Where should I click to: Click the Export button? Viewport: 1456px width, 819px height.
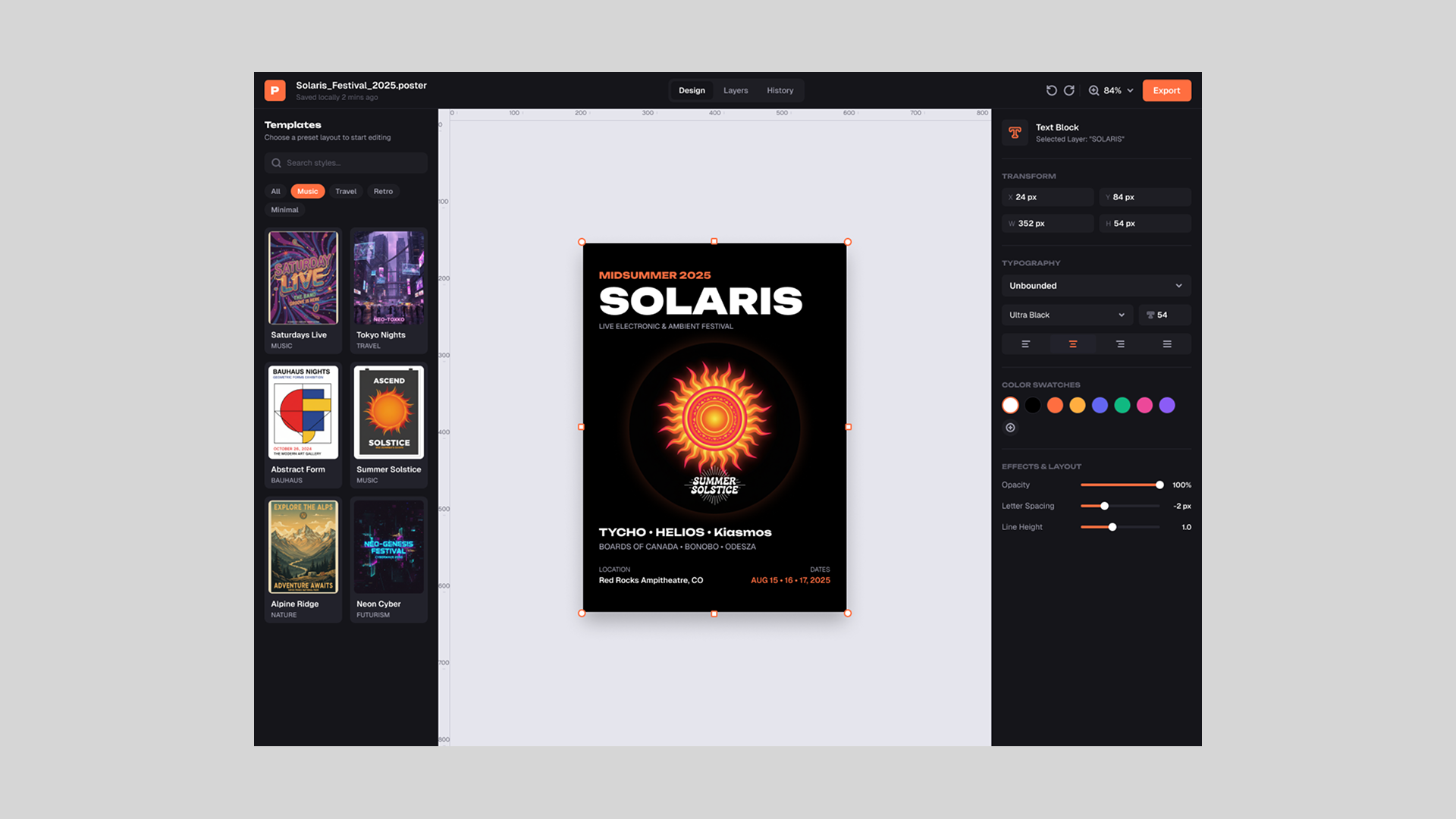point(1166,90)
